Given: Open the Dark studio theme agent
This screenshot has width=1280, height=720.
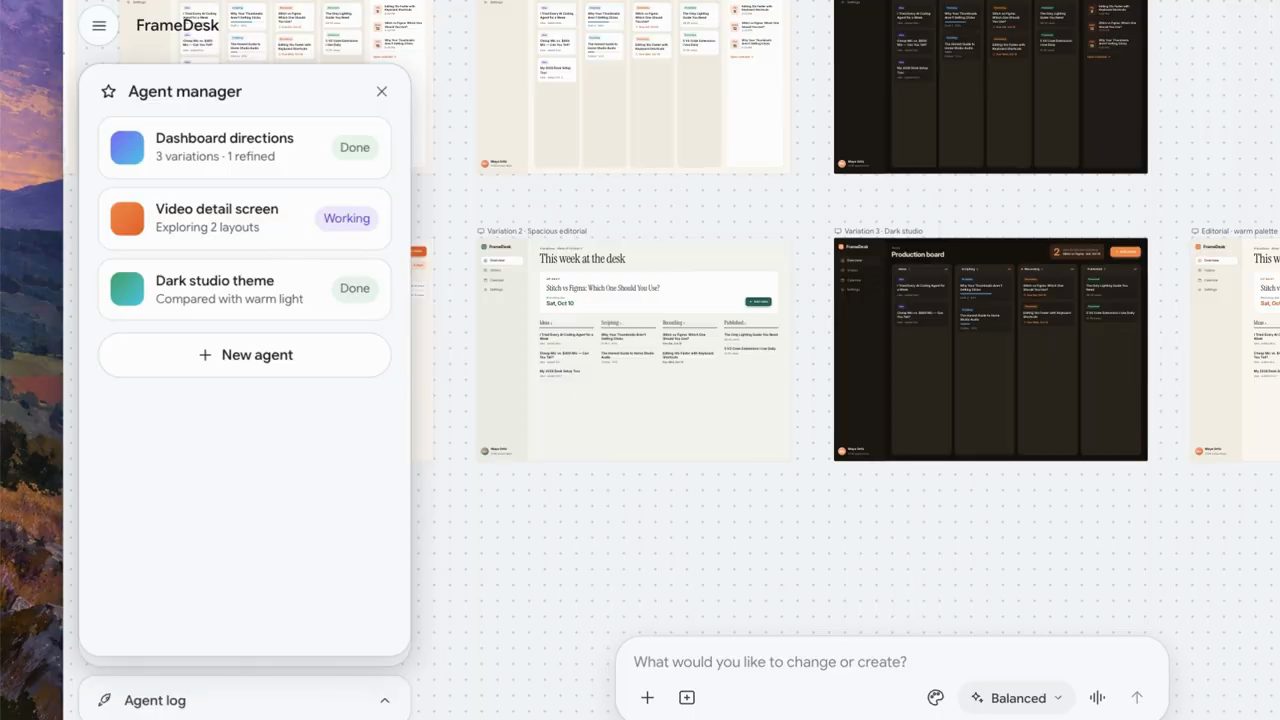Looking at the screenshot, I should tap(245, 289).
